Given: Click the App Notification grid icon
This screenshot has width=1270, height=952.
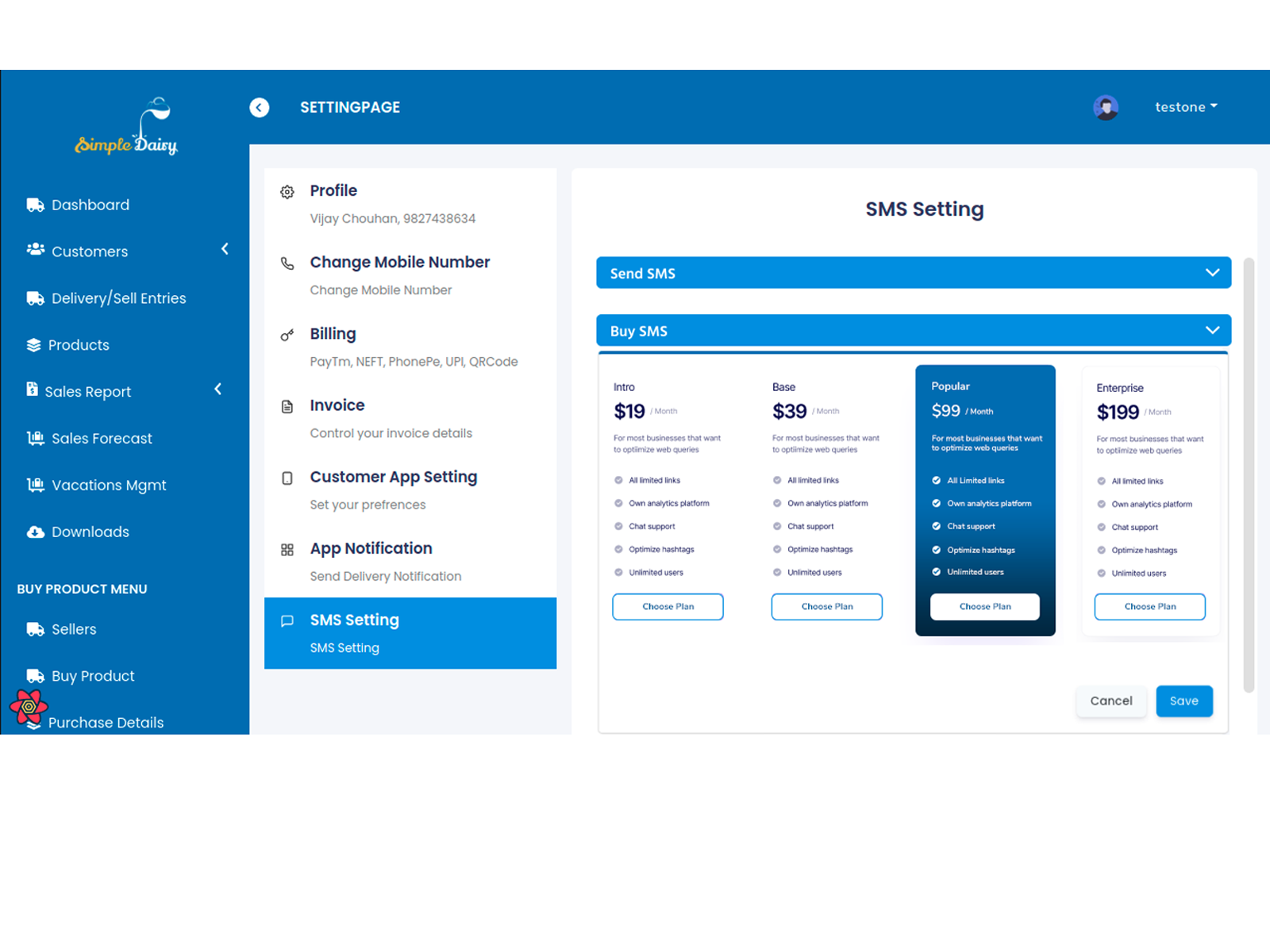Looking at the screenshot, I should pyautogui.click(x=287, y=549).
